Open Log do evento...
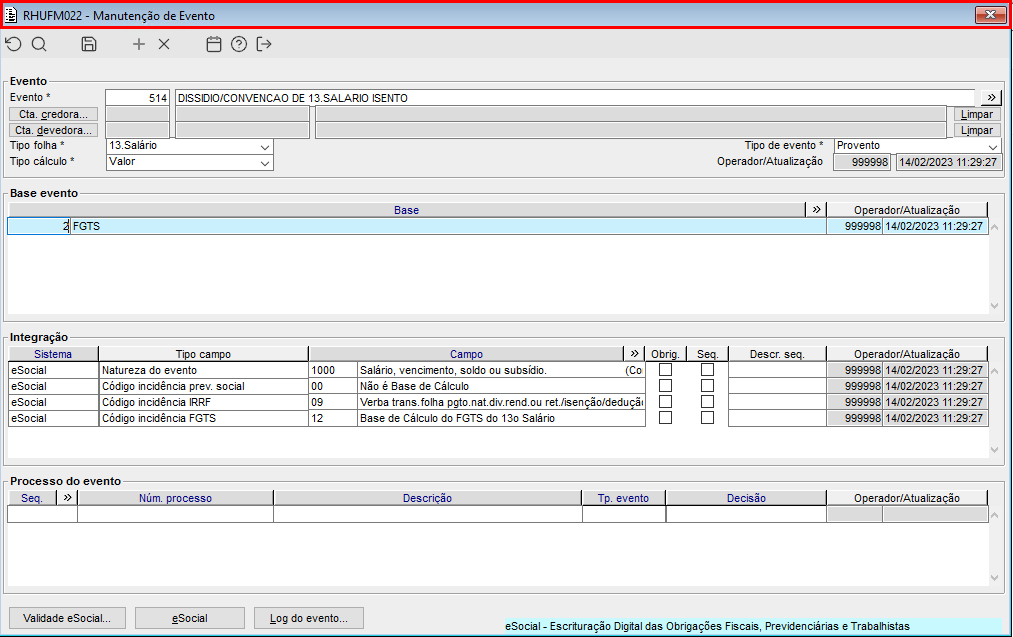 (x=309, y=618)
